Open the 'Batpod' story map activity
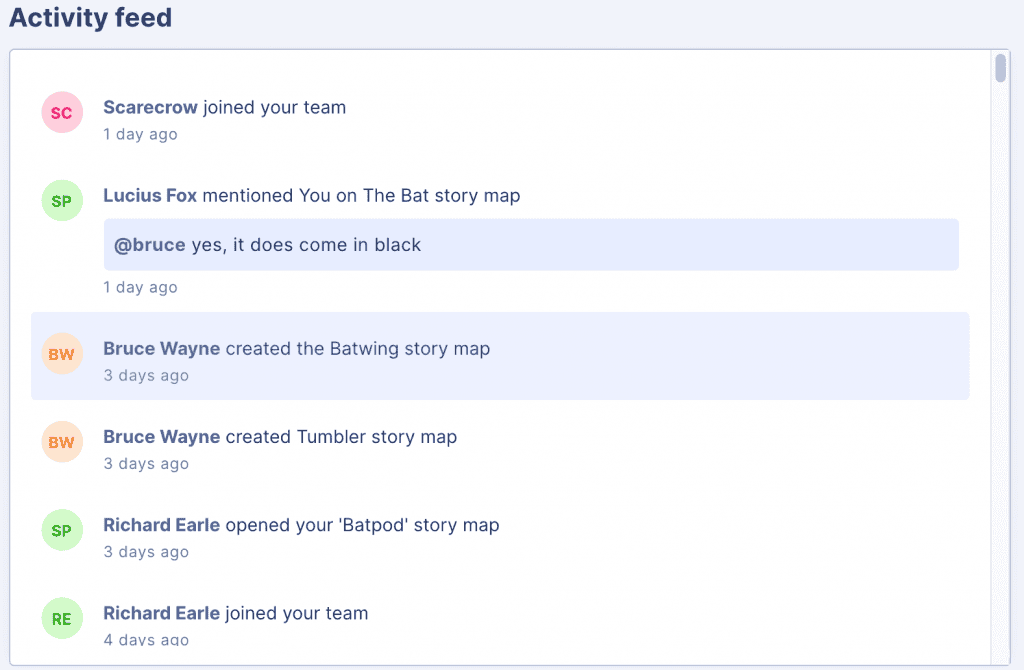Screen dimensions: 1024x670 pos(500,532)
